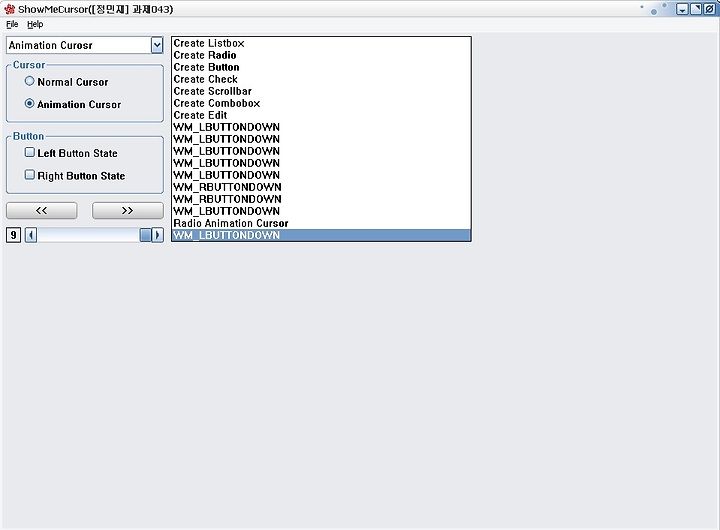This screenshot has height=530, width=720.
Task: Click the >> button
Action: coord(128,210)
